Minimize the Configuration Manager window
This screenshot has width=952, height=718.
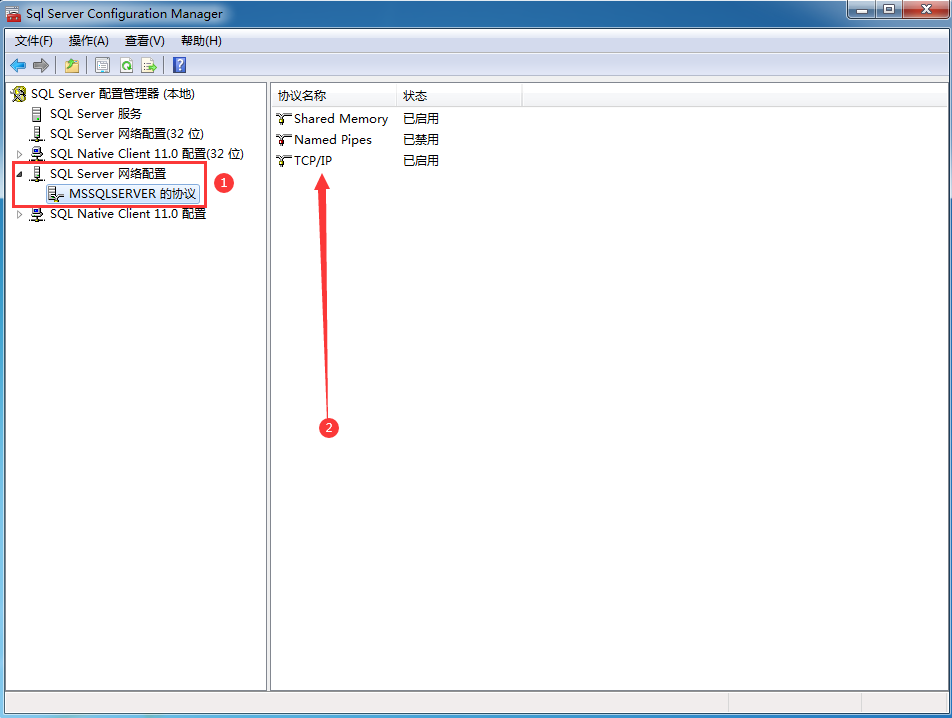coord(862,9)
